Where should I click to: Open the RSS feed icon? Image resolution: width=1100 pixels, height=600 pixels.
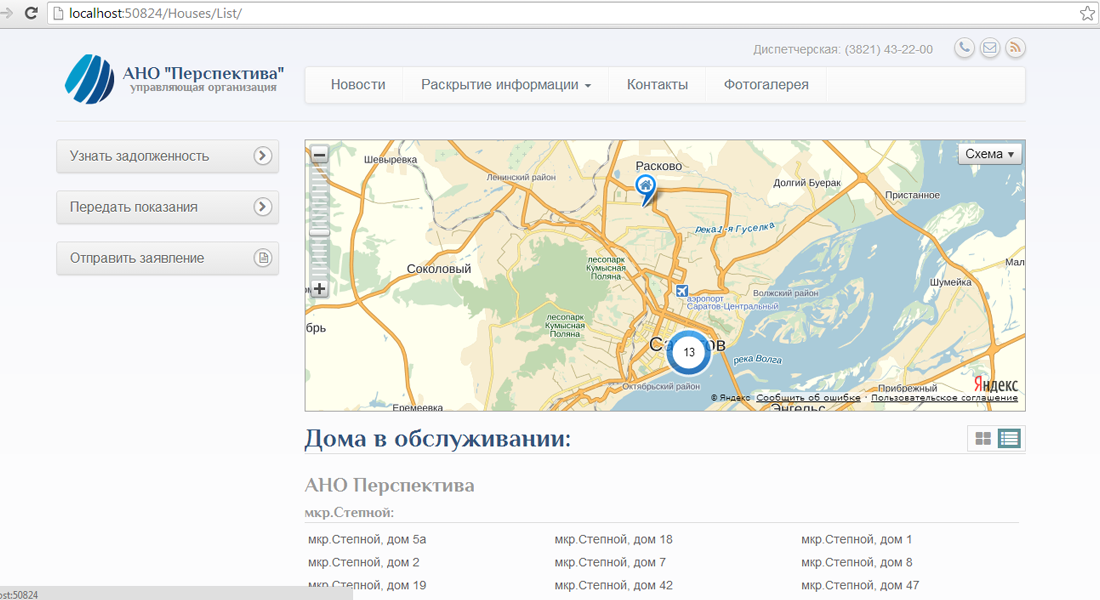point(1015,48)
